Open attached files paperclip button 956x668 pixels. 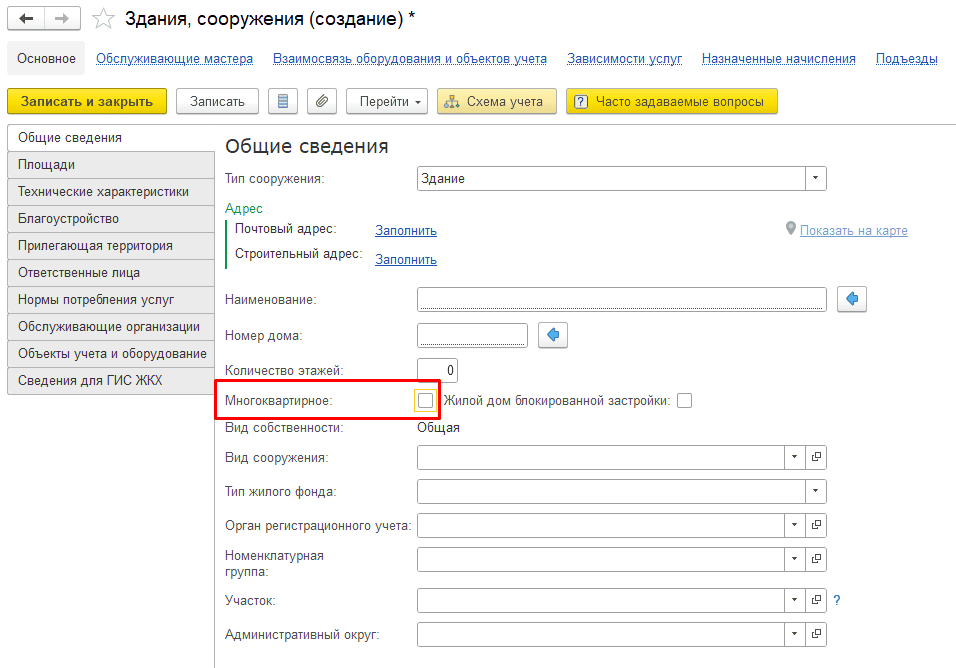321,101
